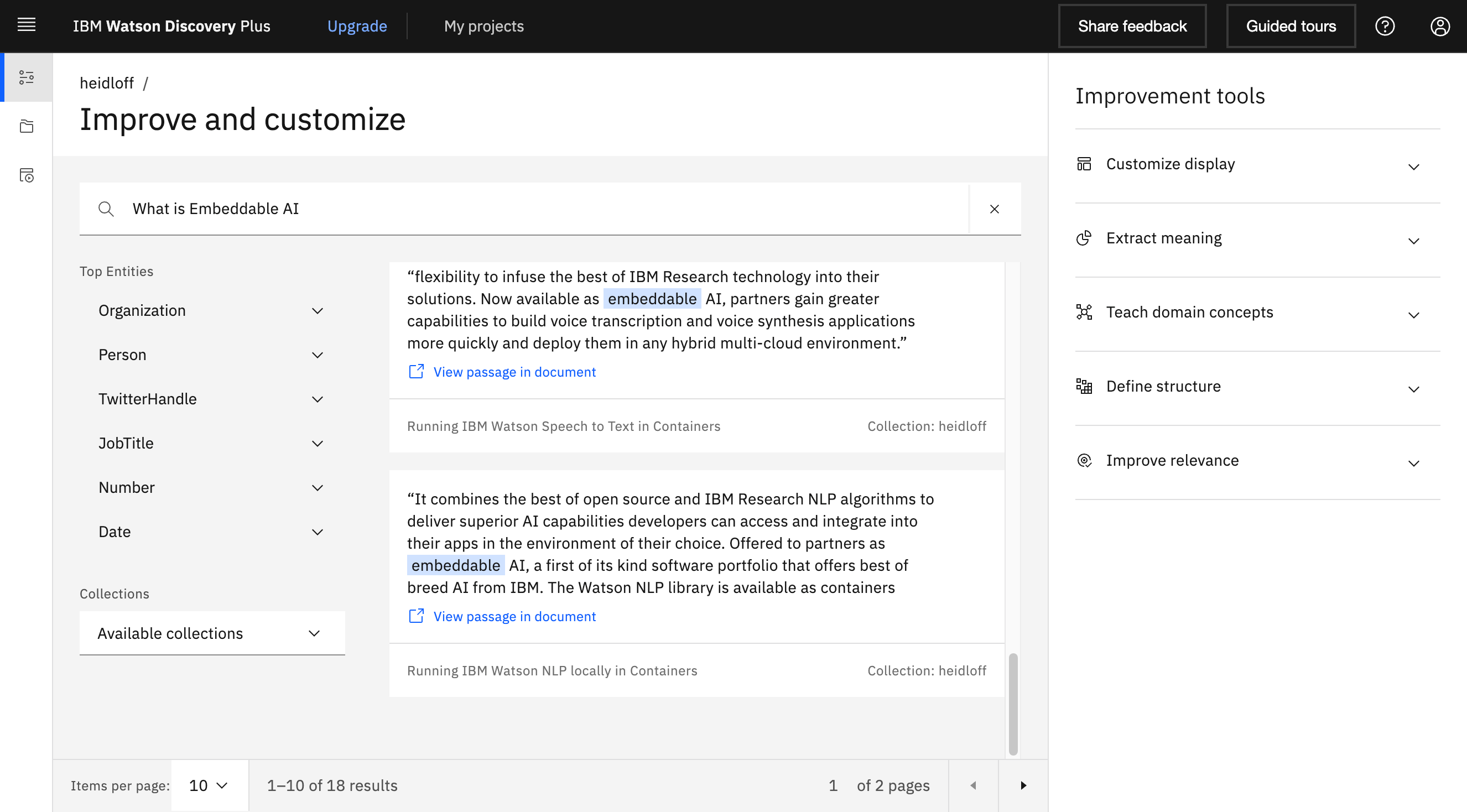Click the IBM Watson Discovery Plus title

[x=171, y=26]
